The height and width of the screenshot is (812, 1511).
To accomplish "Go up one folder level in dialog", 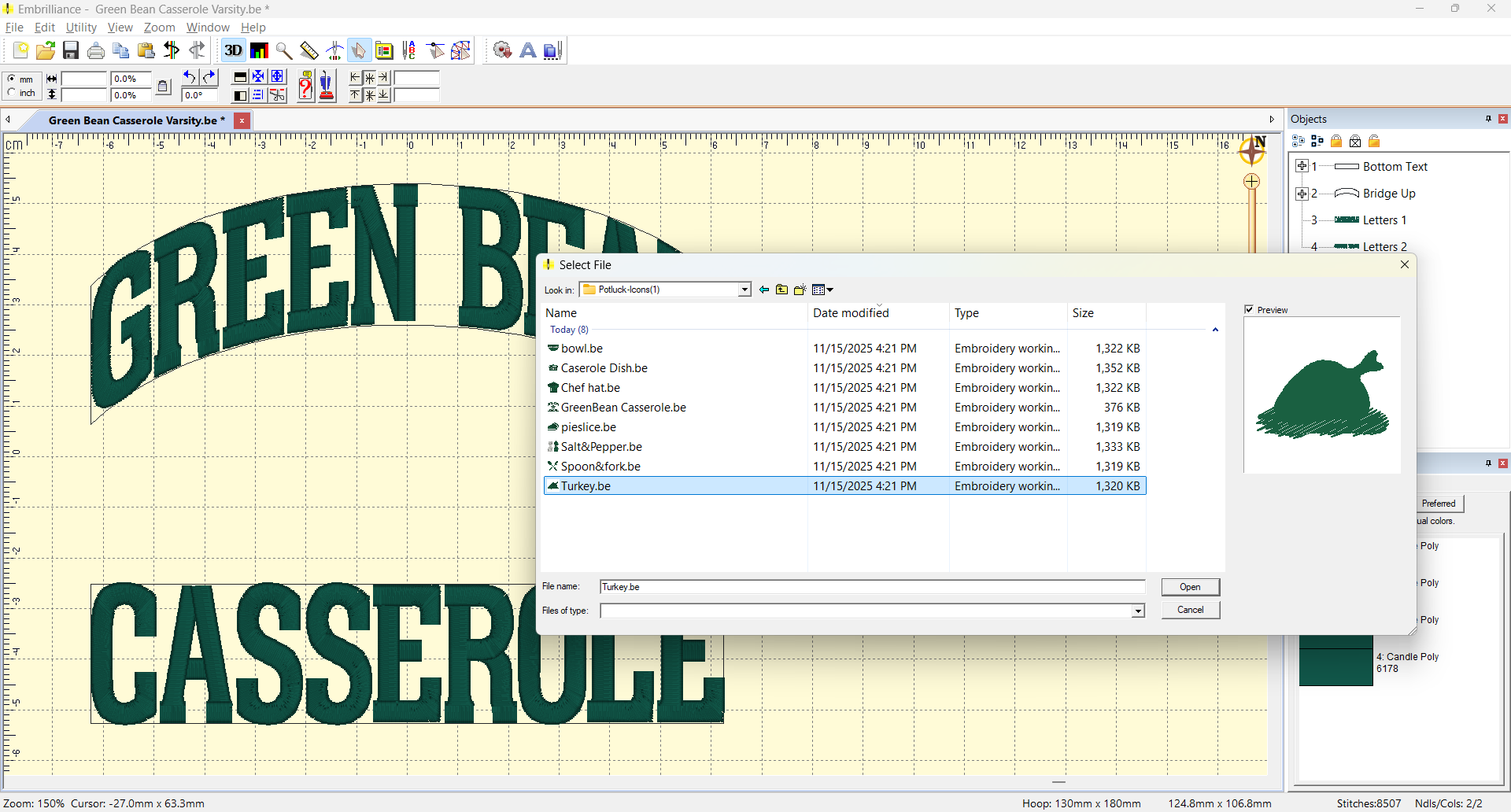I will point(781,290).
